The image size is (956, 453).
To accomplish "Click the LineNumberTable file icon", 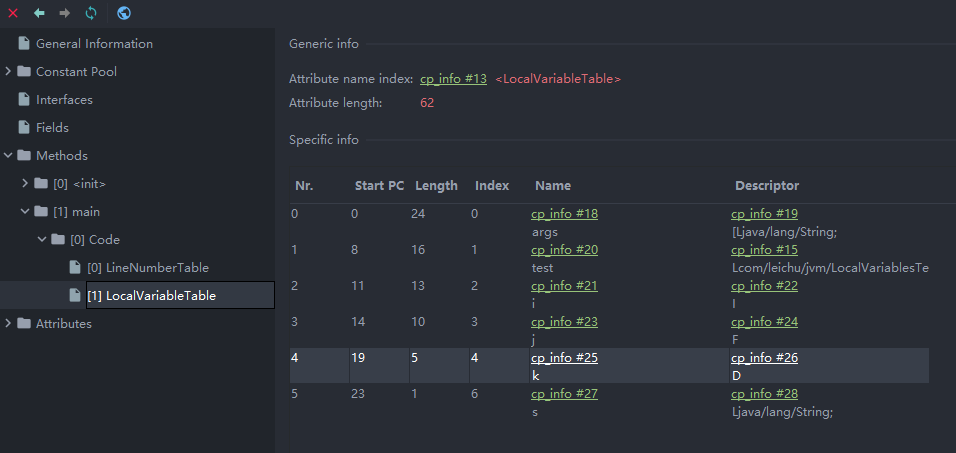I will tap(75, 268).
